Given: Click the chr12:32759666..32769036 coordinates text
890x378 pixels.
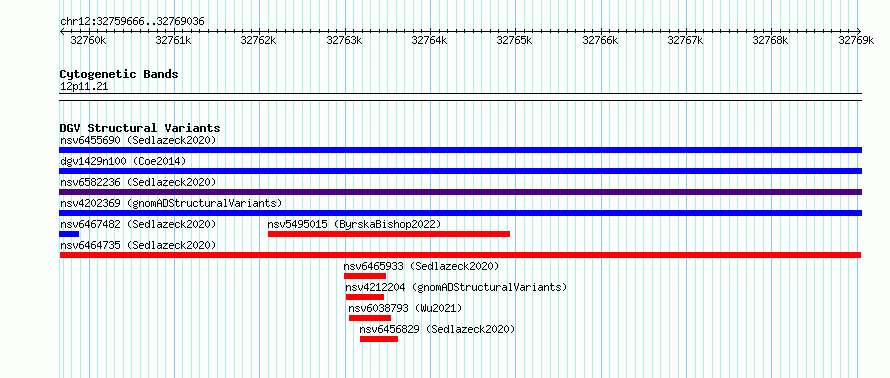Looking at the screenshot, I should coord(132,21).
